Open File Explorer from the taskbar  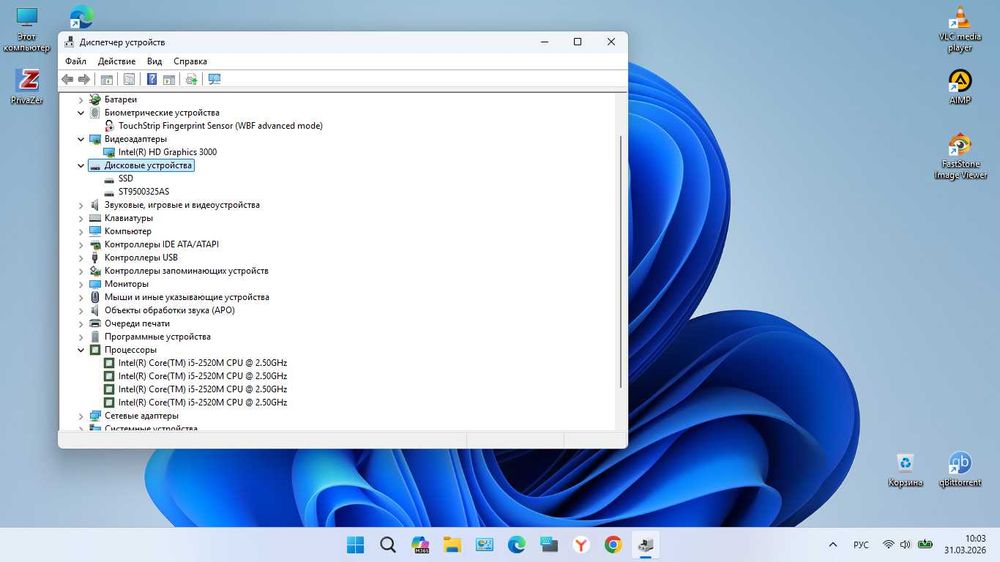[452, 545]
